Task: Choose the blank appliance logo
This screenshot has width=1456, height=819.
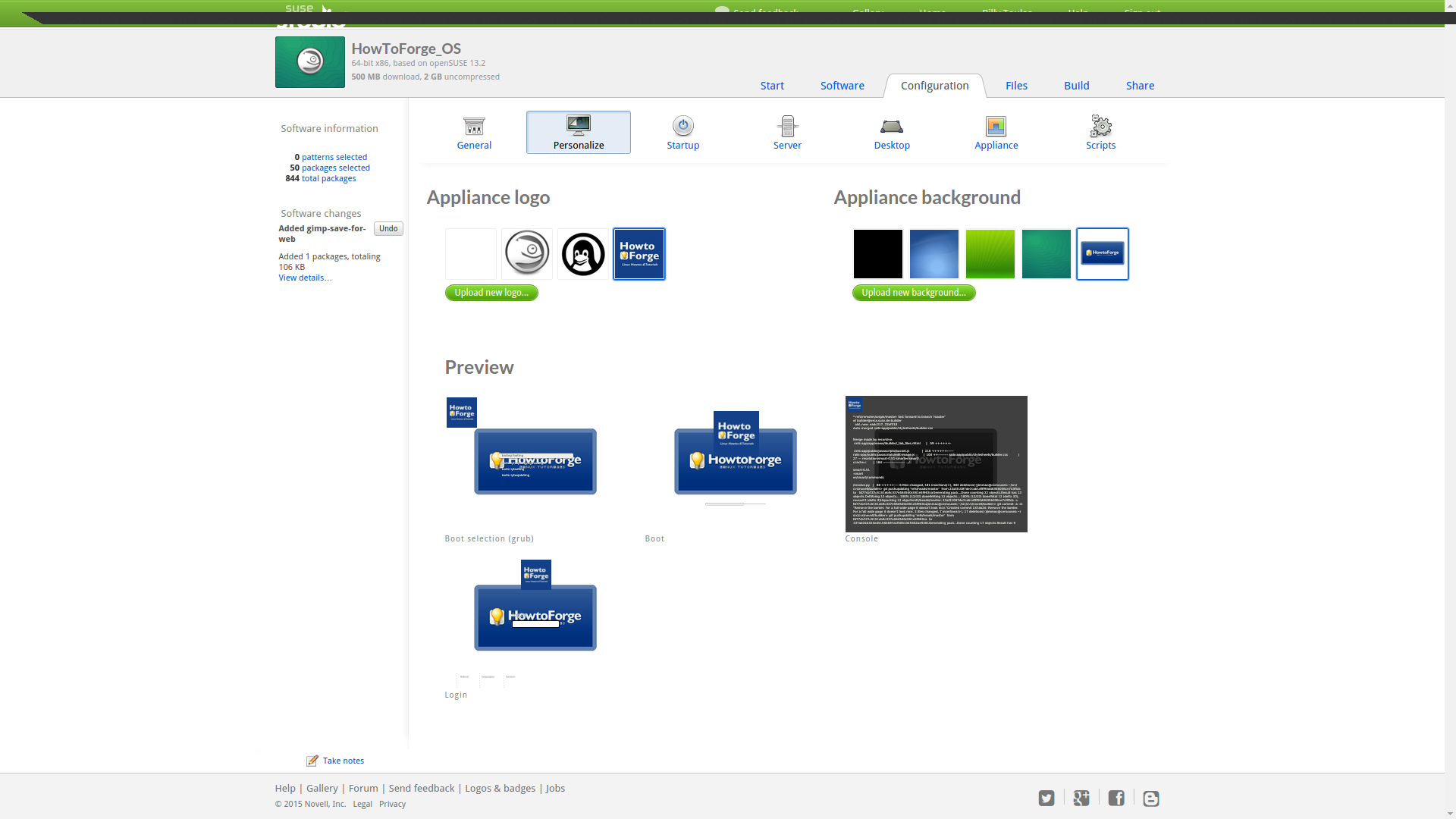Action: tap(471, 254)
